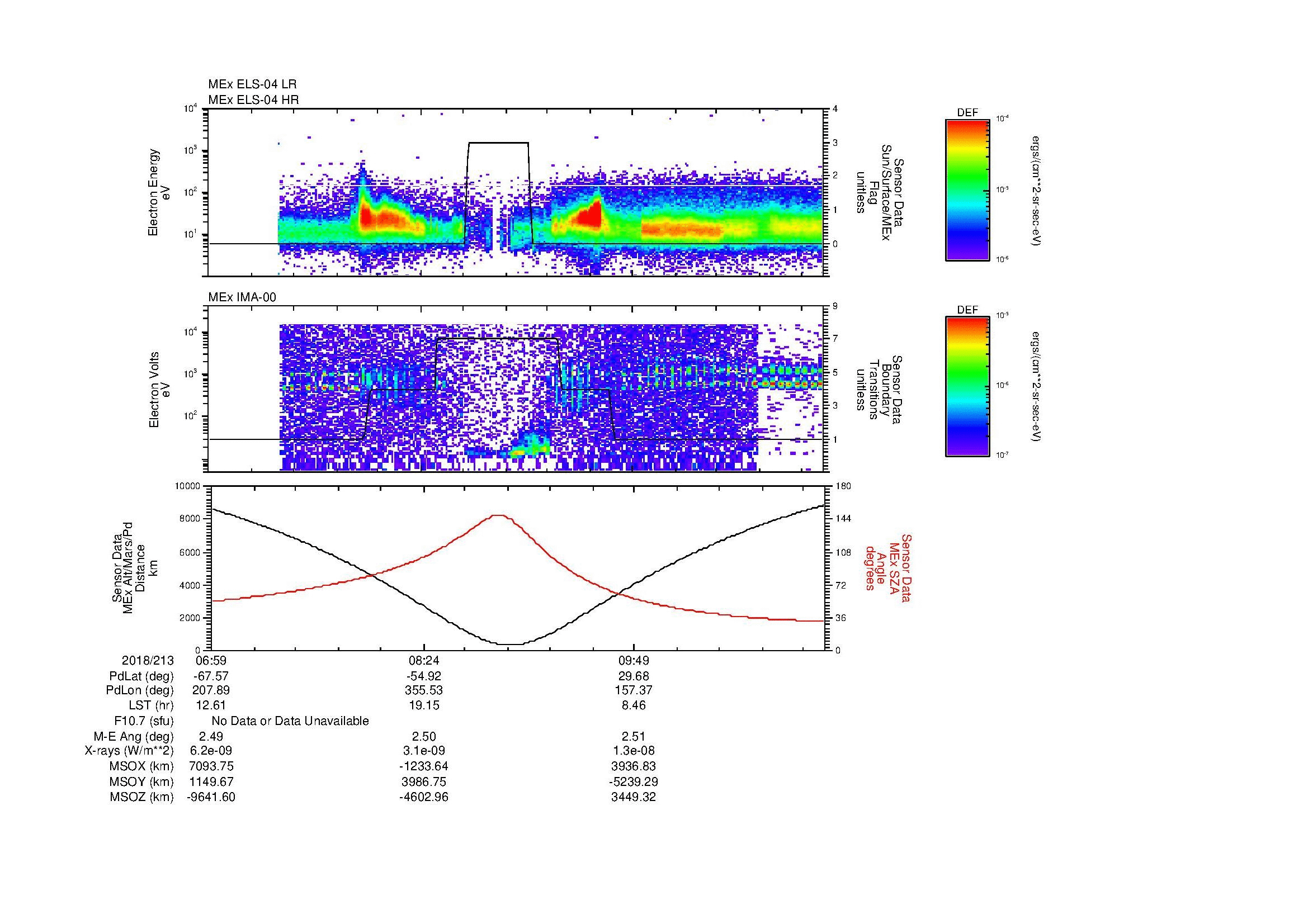The width and height of the screenshot is (1308, 924).
Task: Click the 'Electron Volts eV' axis label
Action: [159, 390]
